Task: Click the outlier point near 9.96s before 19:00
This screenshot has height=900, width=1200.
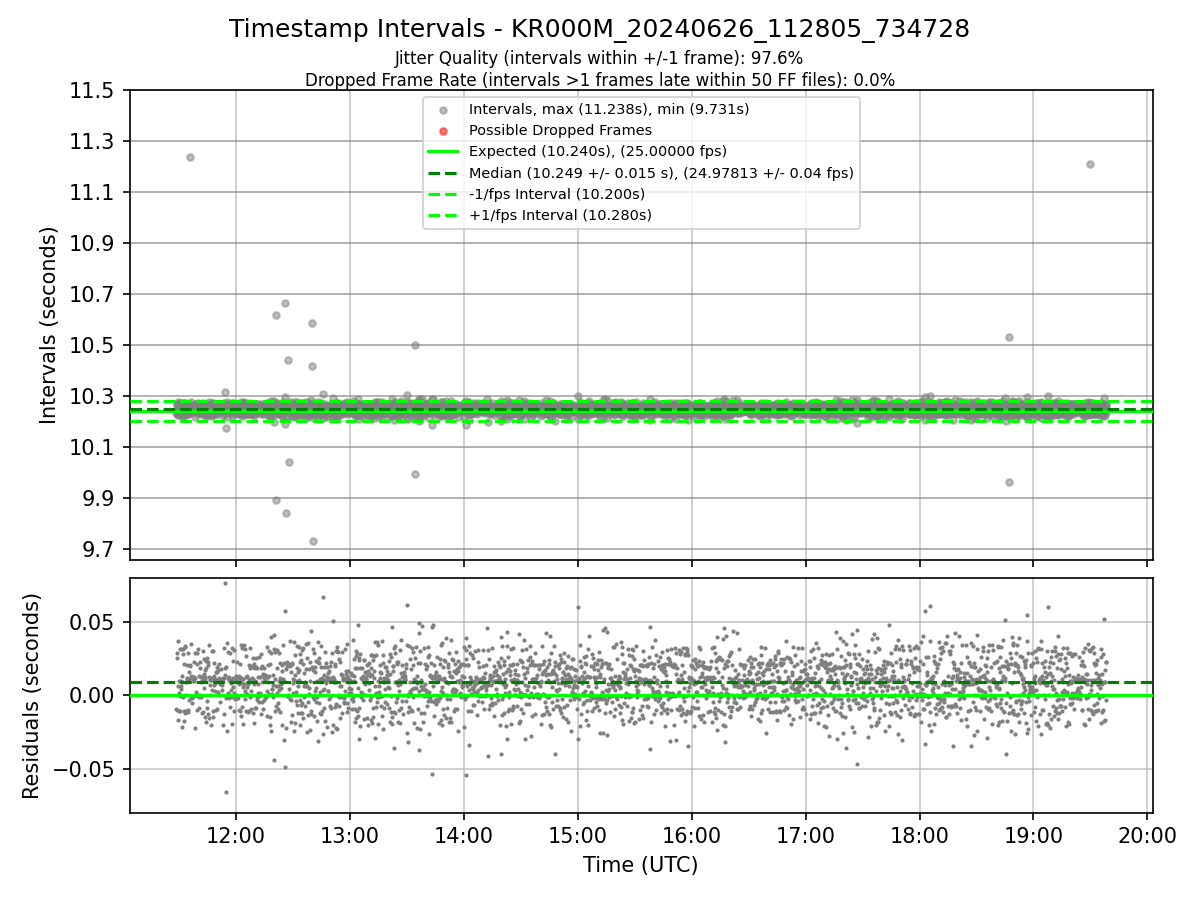Action: click(x=1009, y=482)
